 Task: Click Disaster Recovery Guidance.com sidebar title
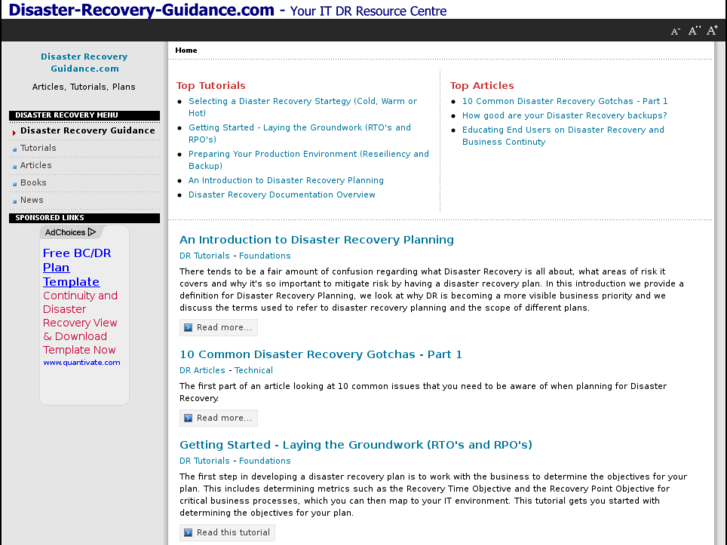(x=84, y=63)
